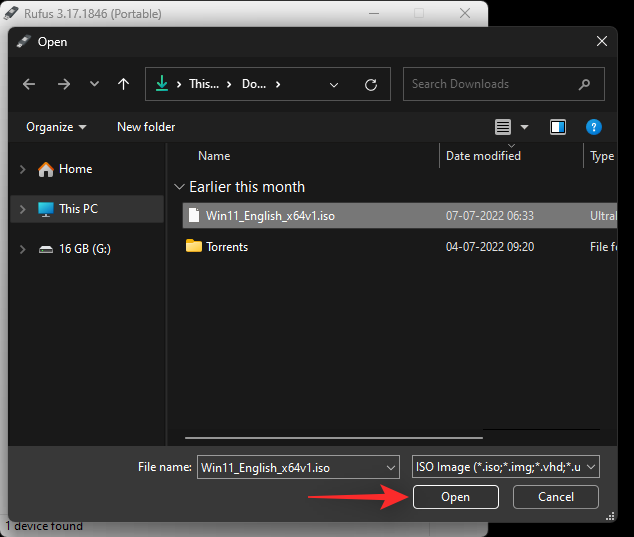Go up one folder level with up arrow
Screen dimensions: 634x537
click(x=123, y=84)
